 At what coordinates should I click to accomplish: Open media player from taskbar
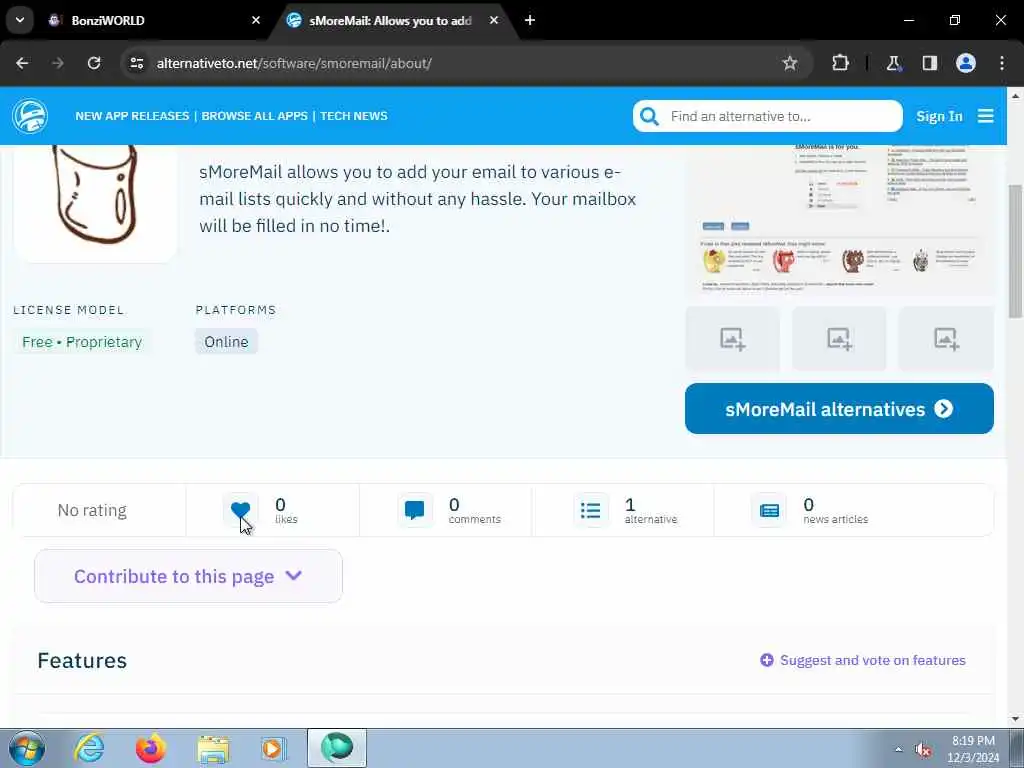[x=273, y=748]
